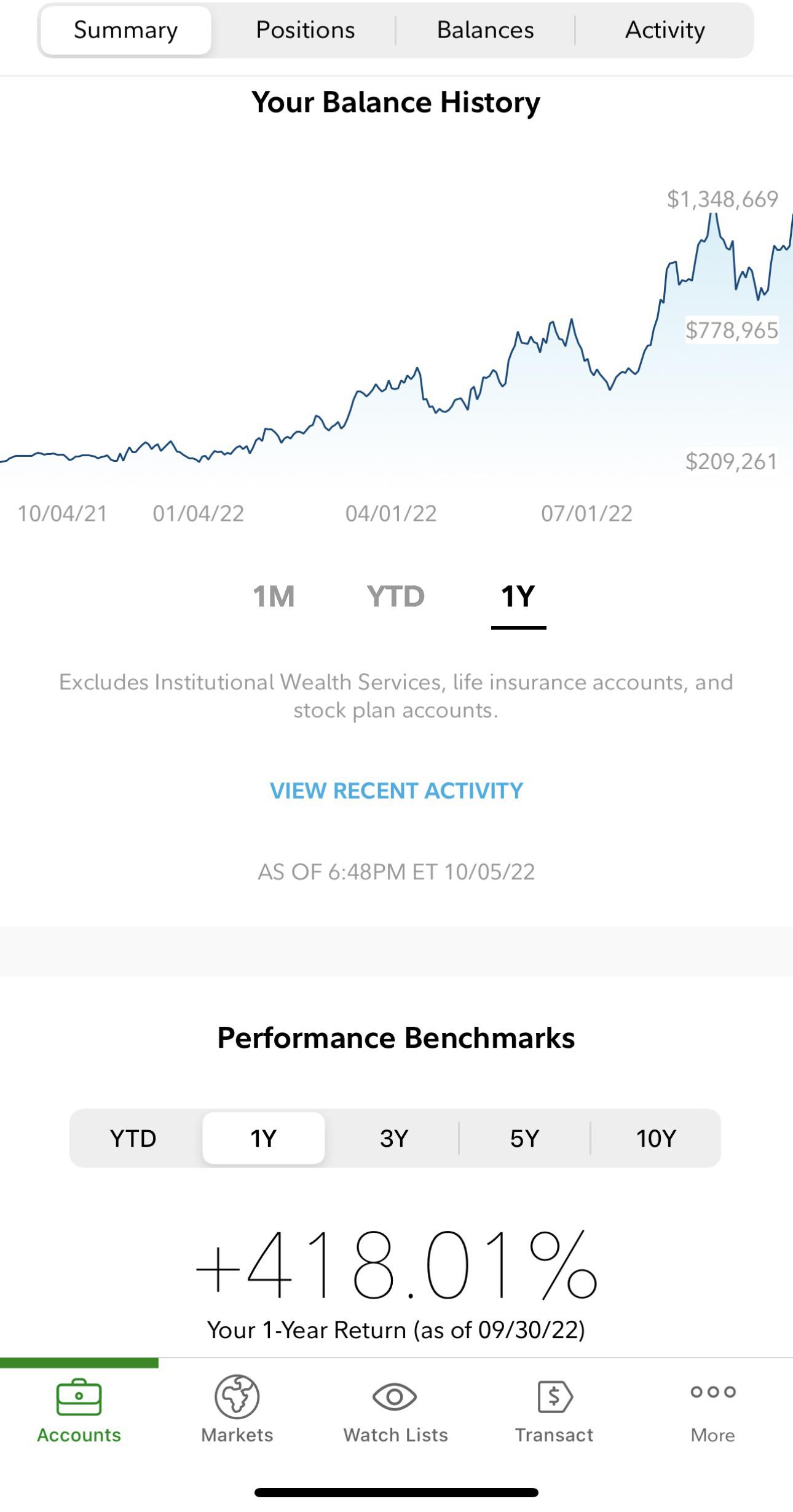Click VIEW RECENT ACTIVITY link

[x=396, y=791]
